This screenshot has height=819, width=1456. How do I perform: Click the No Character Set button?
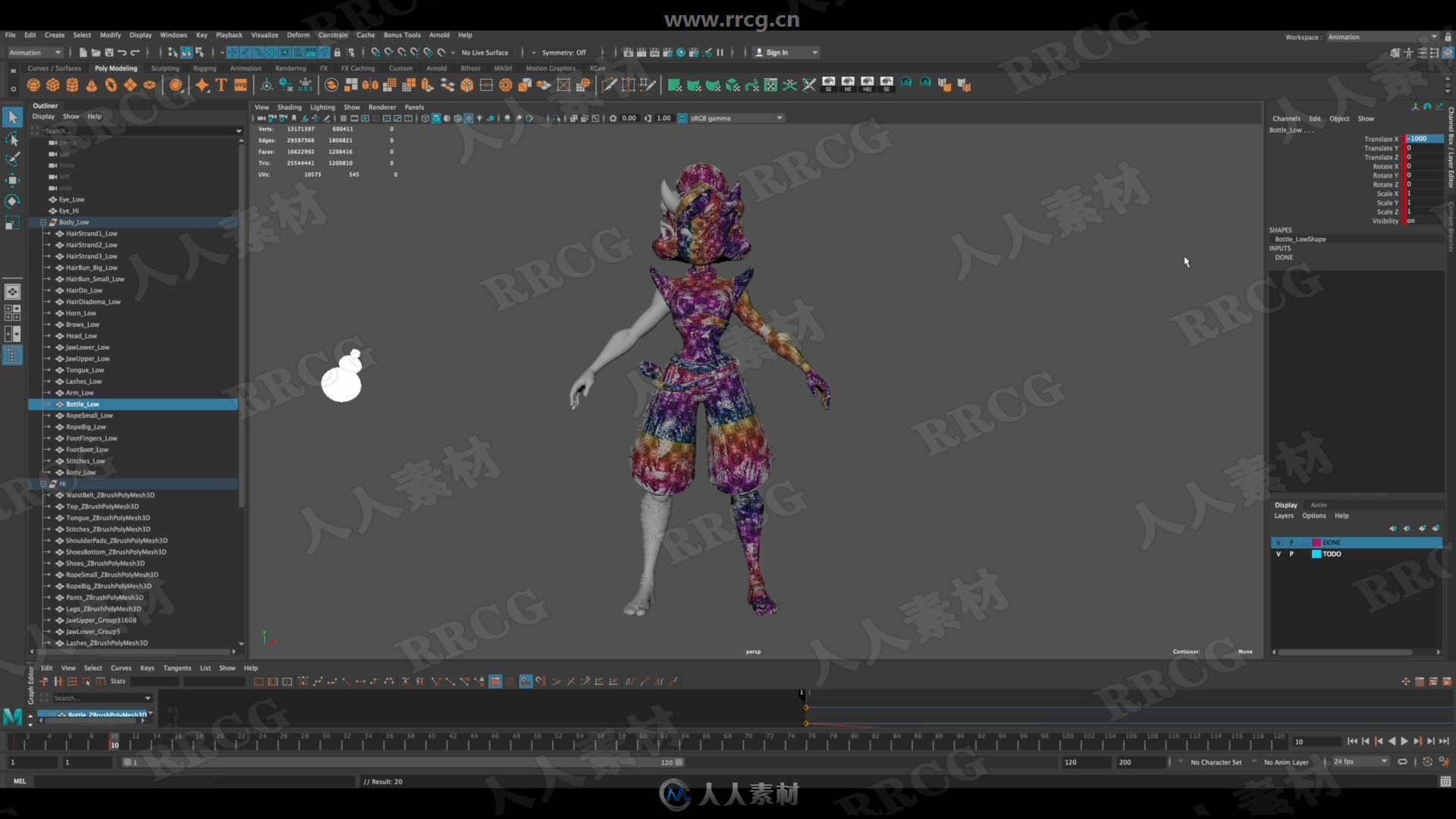(1216, 762)
